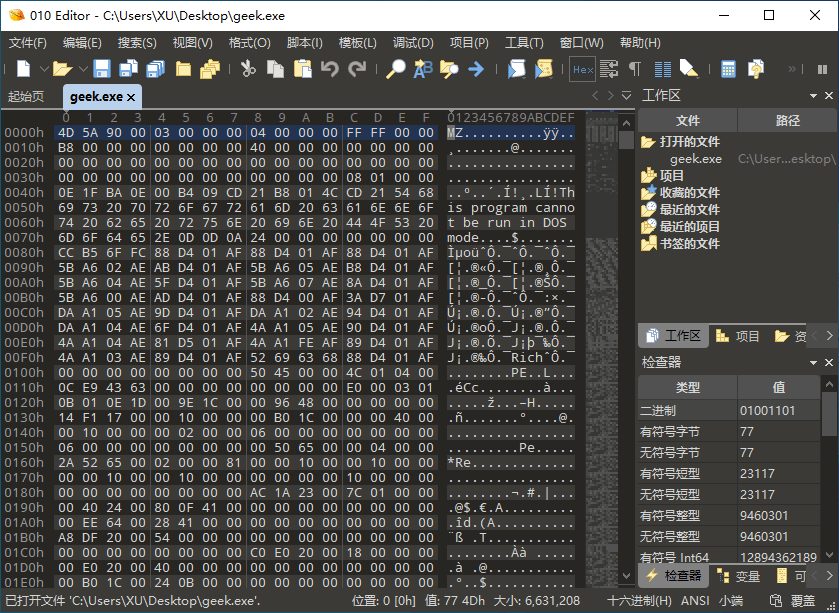This screenshot has width=839, height=613.
Task: Expand the toolbar overflow chevron
Action: pos(792,69)
